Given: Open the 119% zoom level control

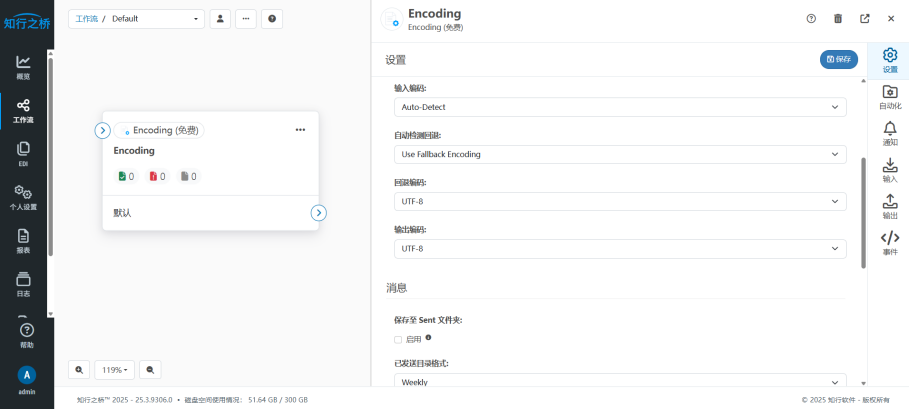Looking at the screenshot, I should (114, 370).
